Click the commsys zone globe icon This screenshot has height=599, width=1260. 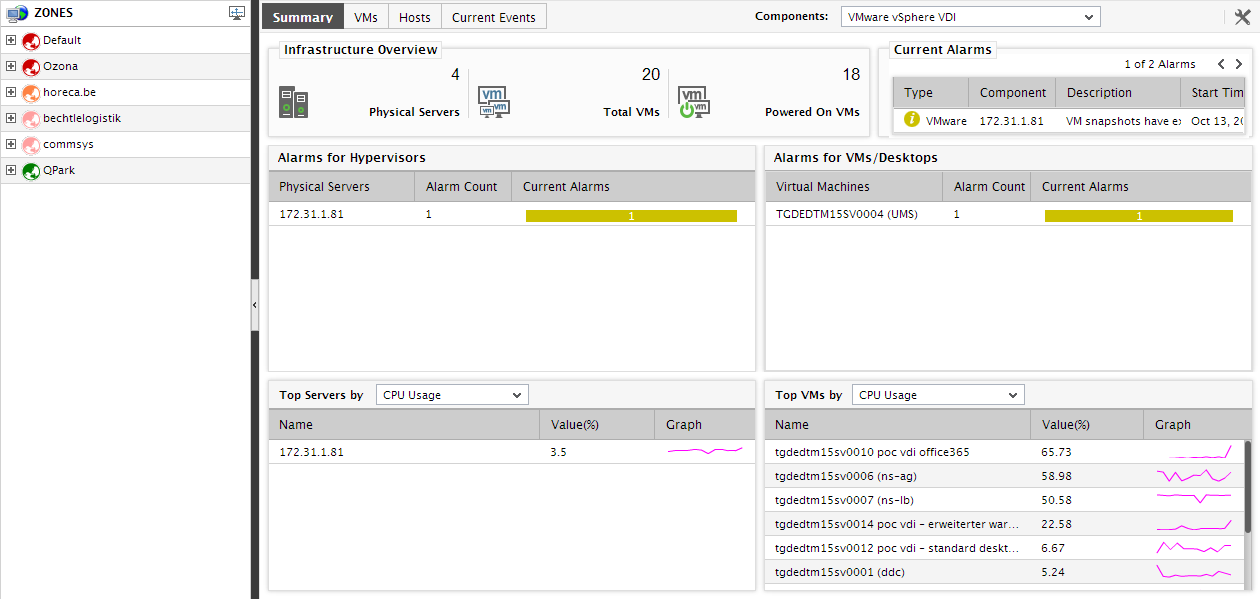pyautogui.click(x=30, y=145)
